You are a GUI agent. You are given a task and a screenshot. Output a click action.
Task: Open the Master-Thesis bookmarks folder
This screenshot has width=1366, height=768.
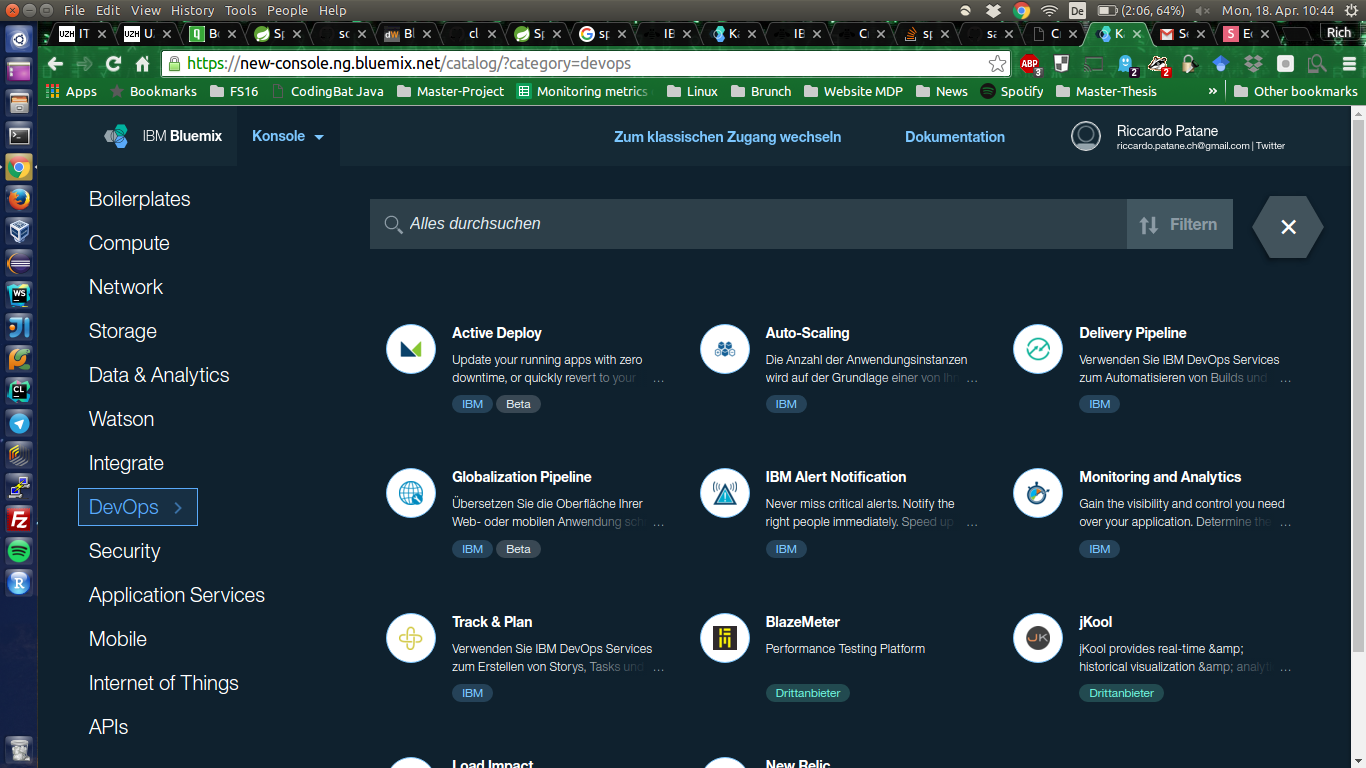pyautogui.click(x=1106, y=91)
